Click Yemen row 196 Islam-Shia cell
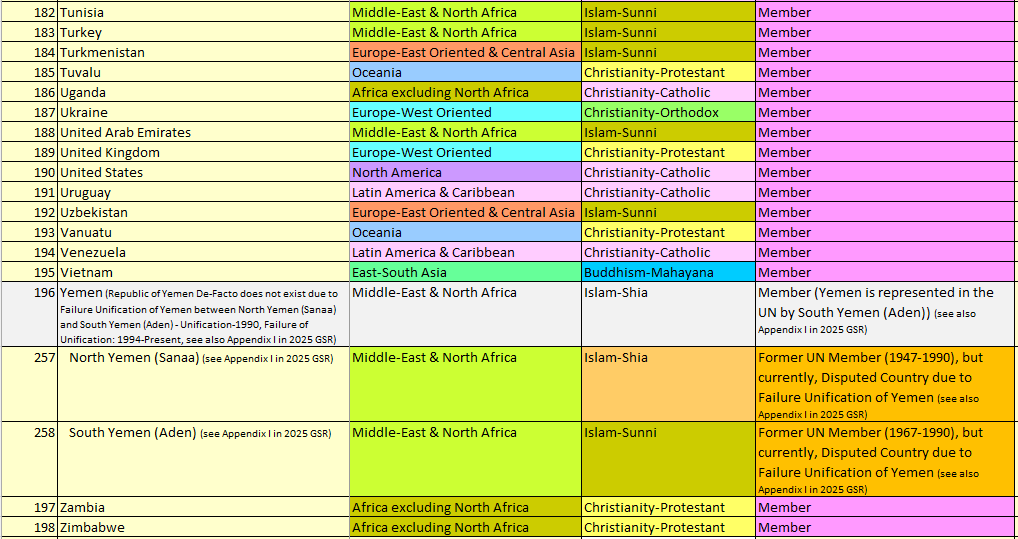This screenshot has height=539, width=1018. click(x=669, y=314)
